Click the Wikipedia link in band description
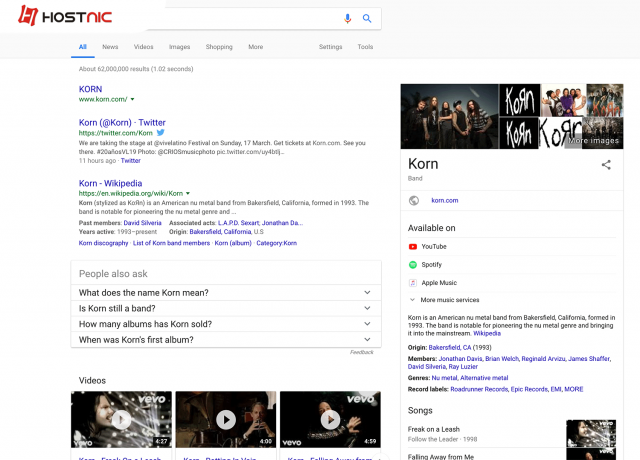 (487, 333)
